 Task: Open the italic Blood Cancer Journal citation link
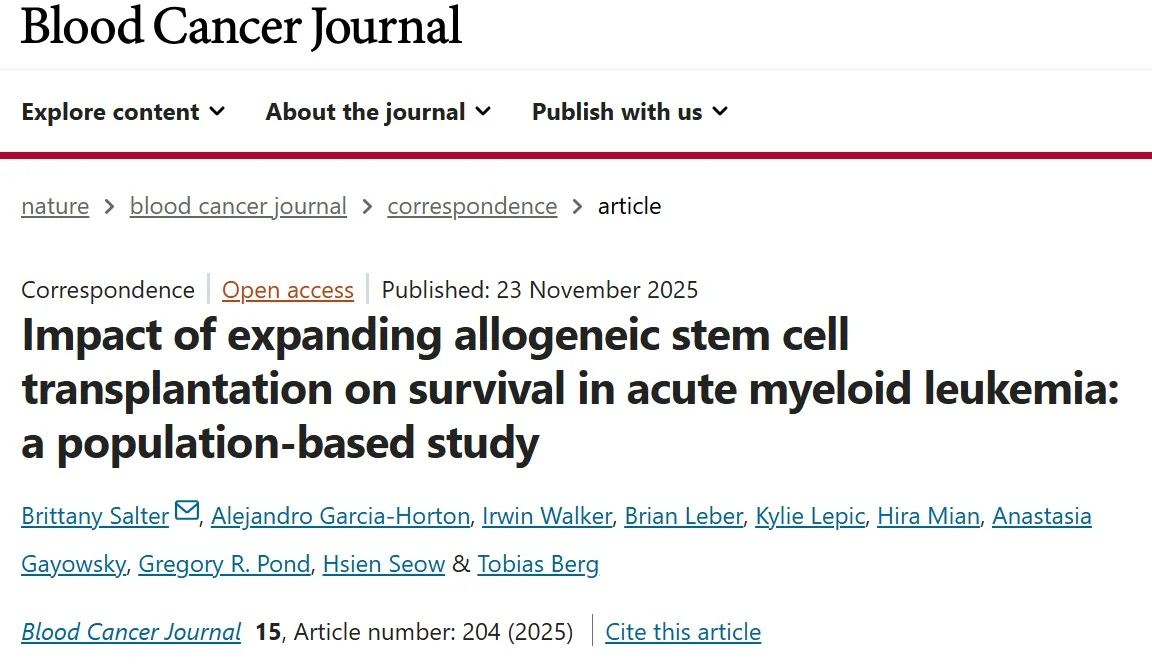pyautogui.click(x=131, y=632)
